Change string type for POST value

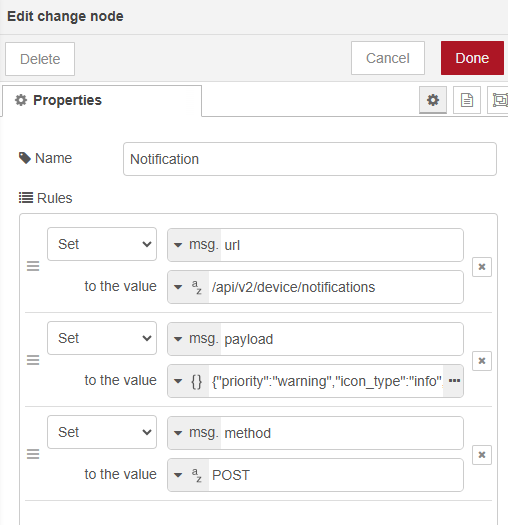(x=188, y=475)
